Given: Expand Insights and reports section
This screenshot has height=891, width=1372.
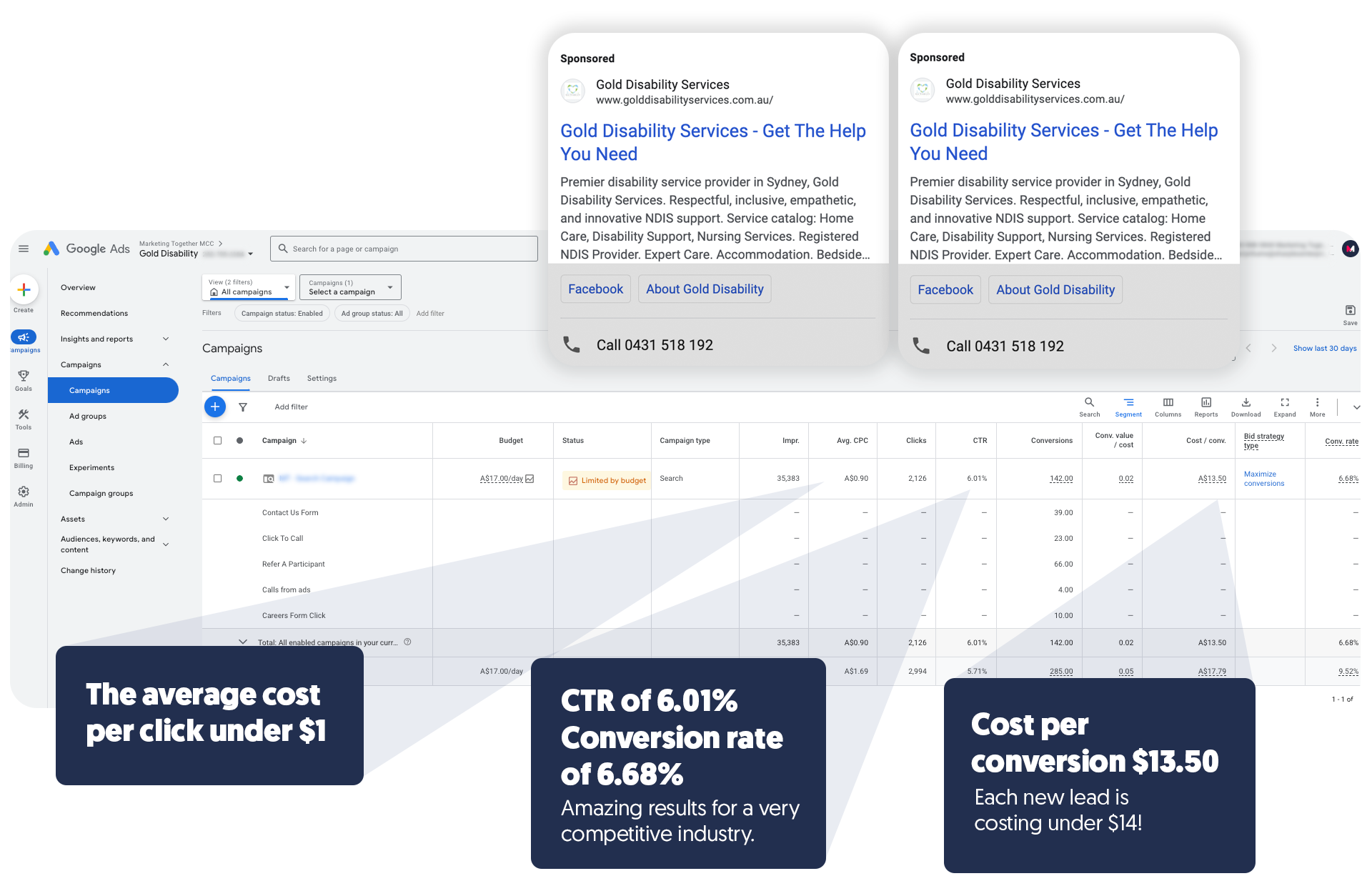Looking at the screenshot, I should (166, 339).
